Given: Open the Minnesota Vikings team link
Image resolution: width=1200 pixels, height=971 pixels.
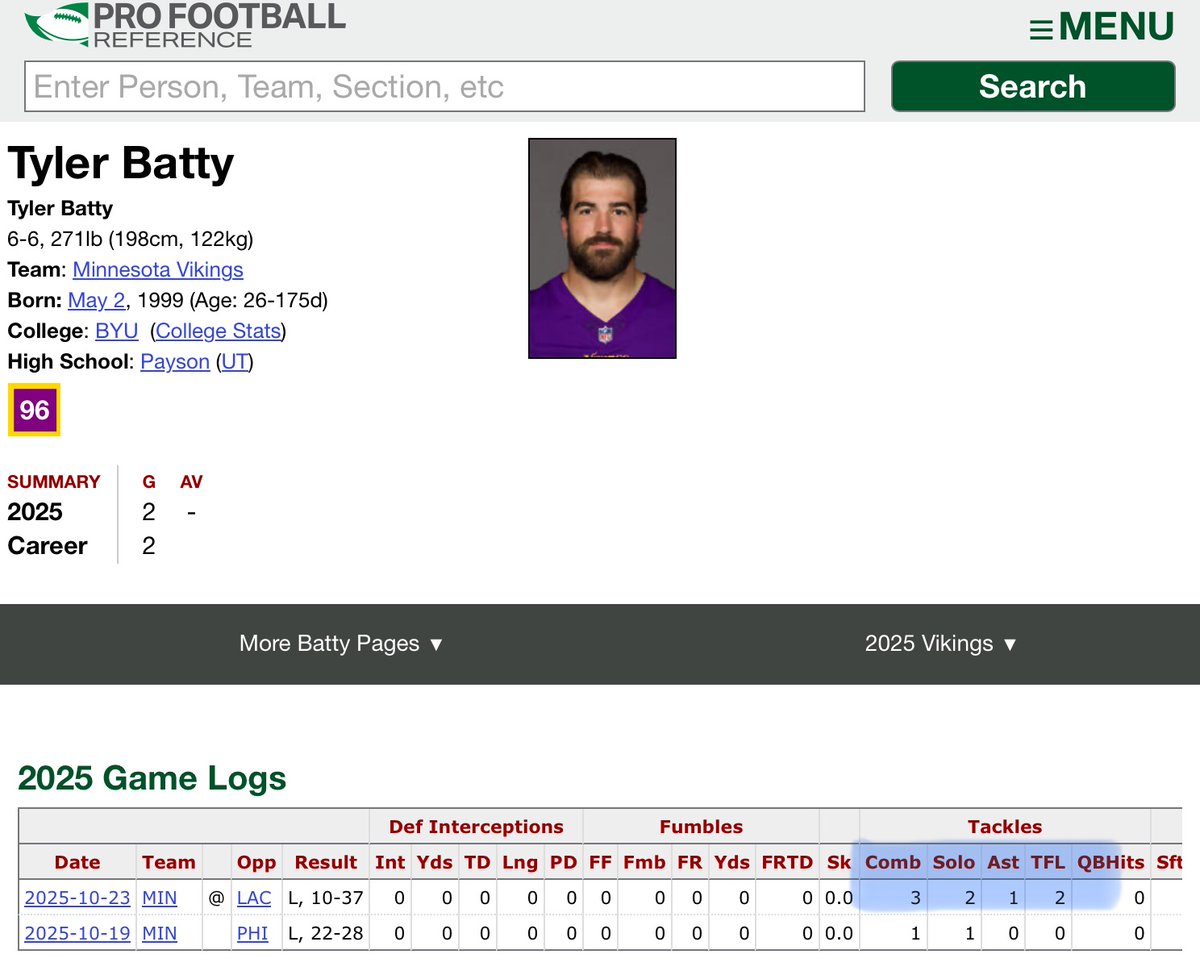Looking at the screenshot, I should [158, 270].
